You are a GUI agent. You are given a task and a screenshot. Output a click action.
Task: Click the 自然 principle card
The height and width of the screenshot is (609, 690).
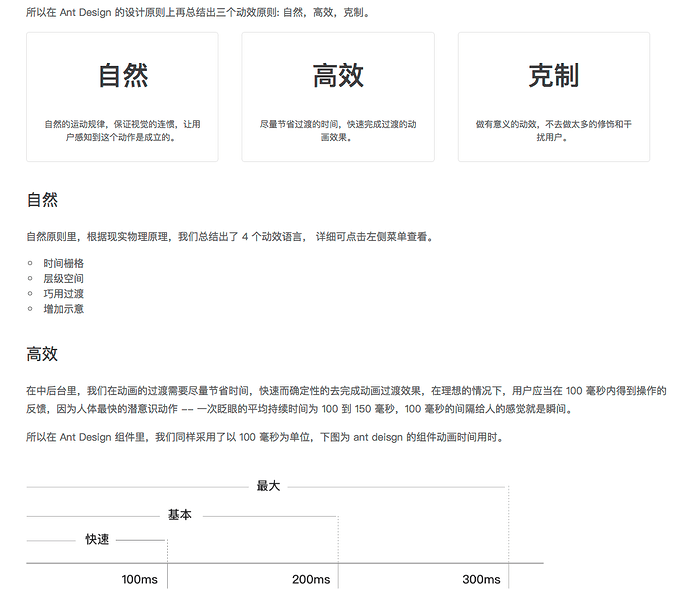122,97
